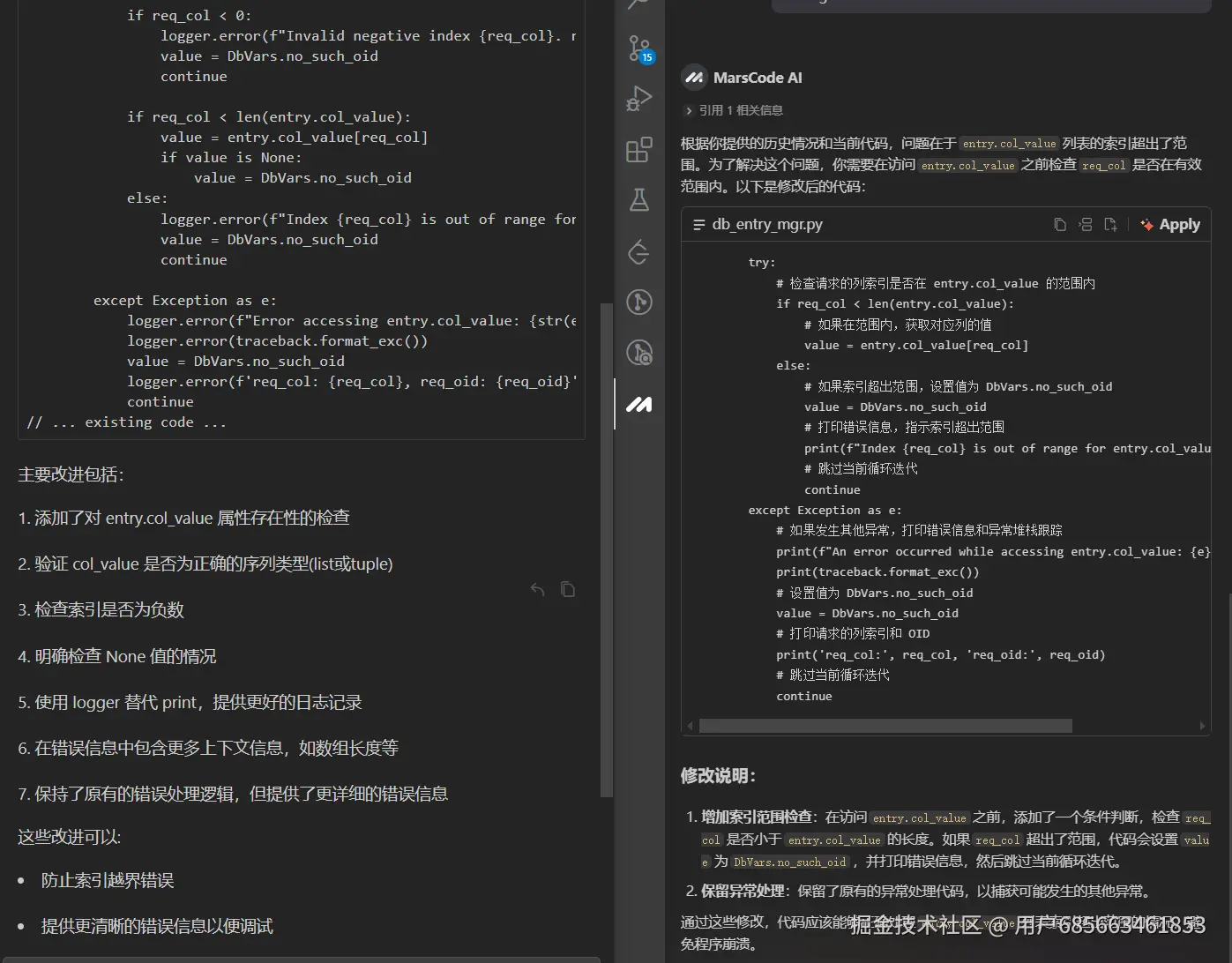Screen dimensions: 1232x963
Task: Open the db_entry_mgr.py file name link
Action: pyautogui.click(x=767, y=225)
